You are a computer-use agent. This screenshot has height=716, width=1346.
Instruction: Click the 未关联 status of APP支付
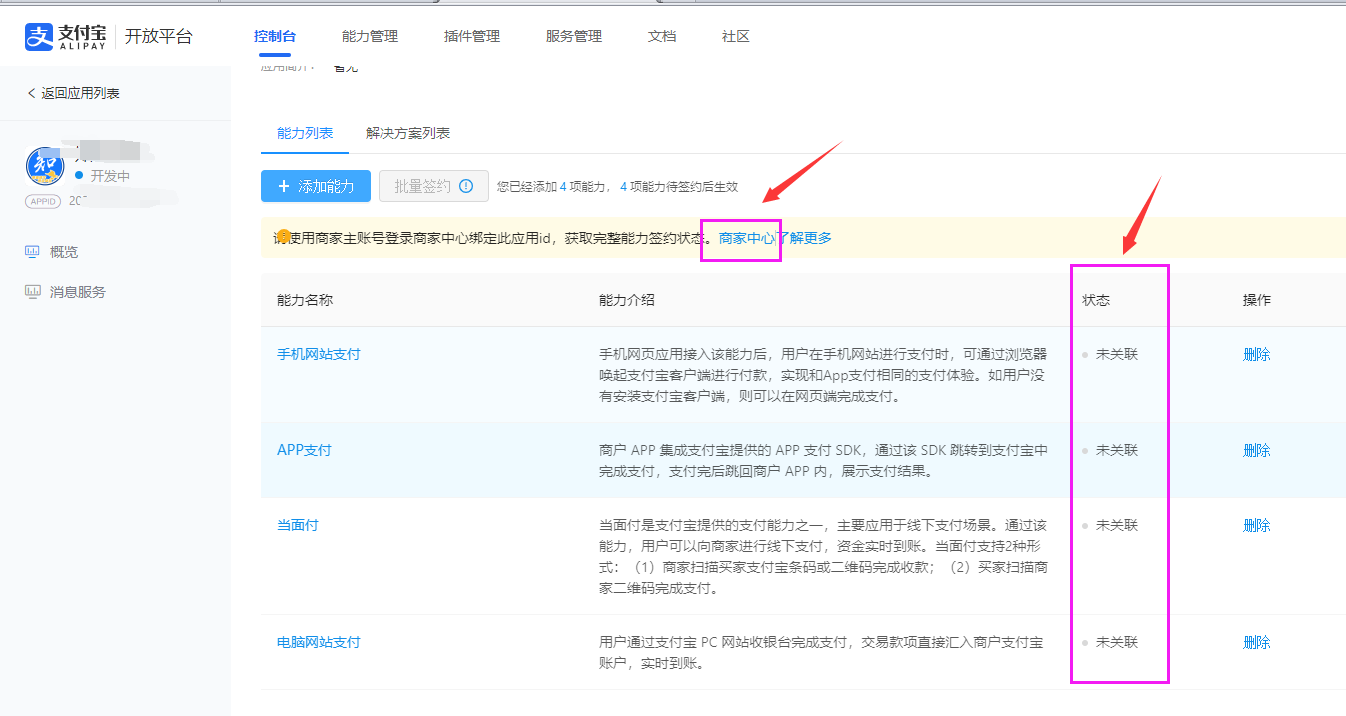pos(1117,450)
